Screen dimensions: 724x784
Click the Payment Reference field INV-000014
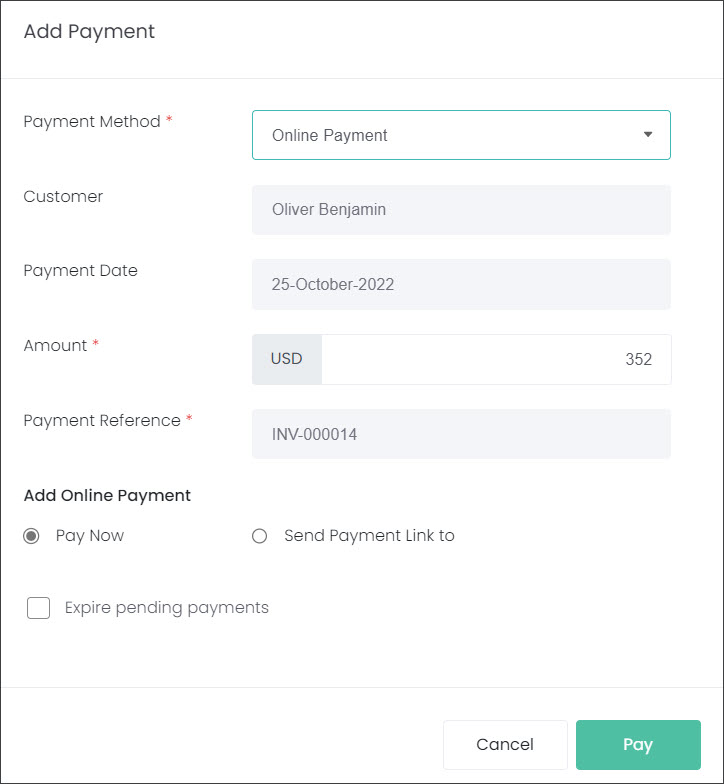coord(461,434)
